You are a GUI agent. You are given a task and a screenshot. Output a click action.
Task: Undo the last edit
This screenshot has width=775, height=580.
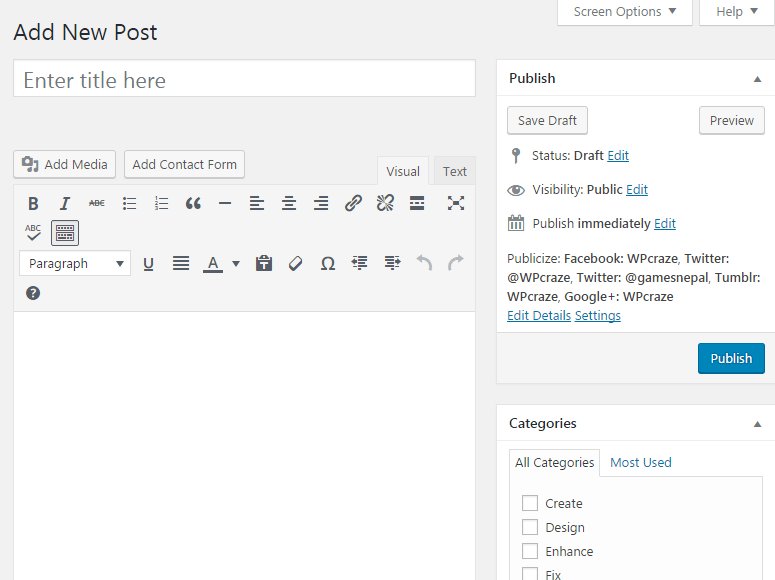[x=424, y=264]
